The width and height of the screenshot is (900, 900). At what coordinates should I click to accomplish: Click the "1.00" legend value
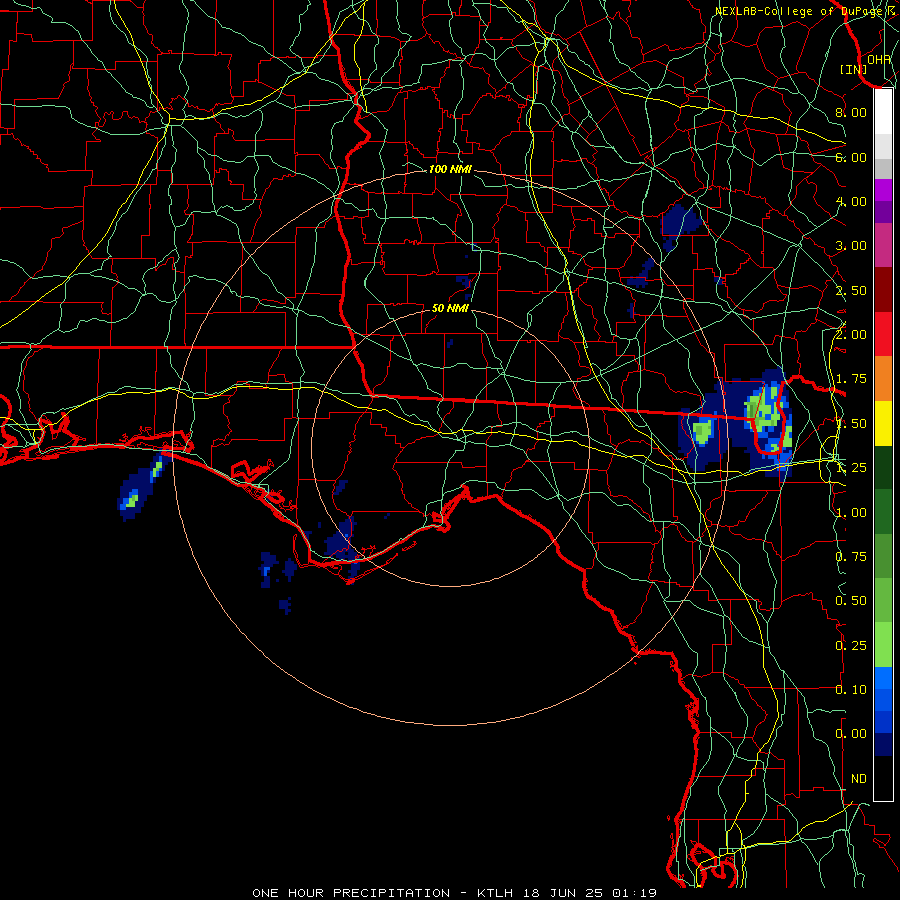[851, 513]
